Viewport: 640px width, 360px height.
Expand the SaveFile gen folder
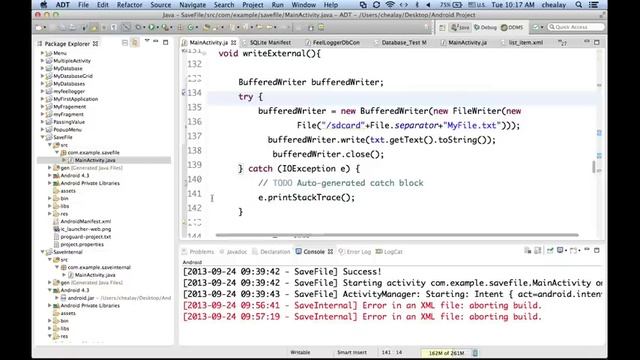(x=50, y=168)
